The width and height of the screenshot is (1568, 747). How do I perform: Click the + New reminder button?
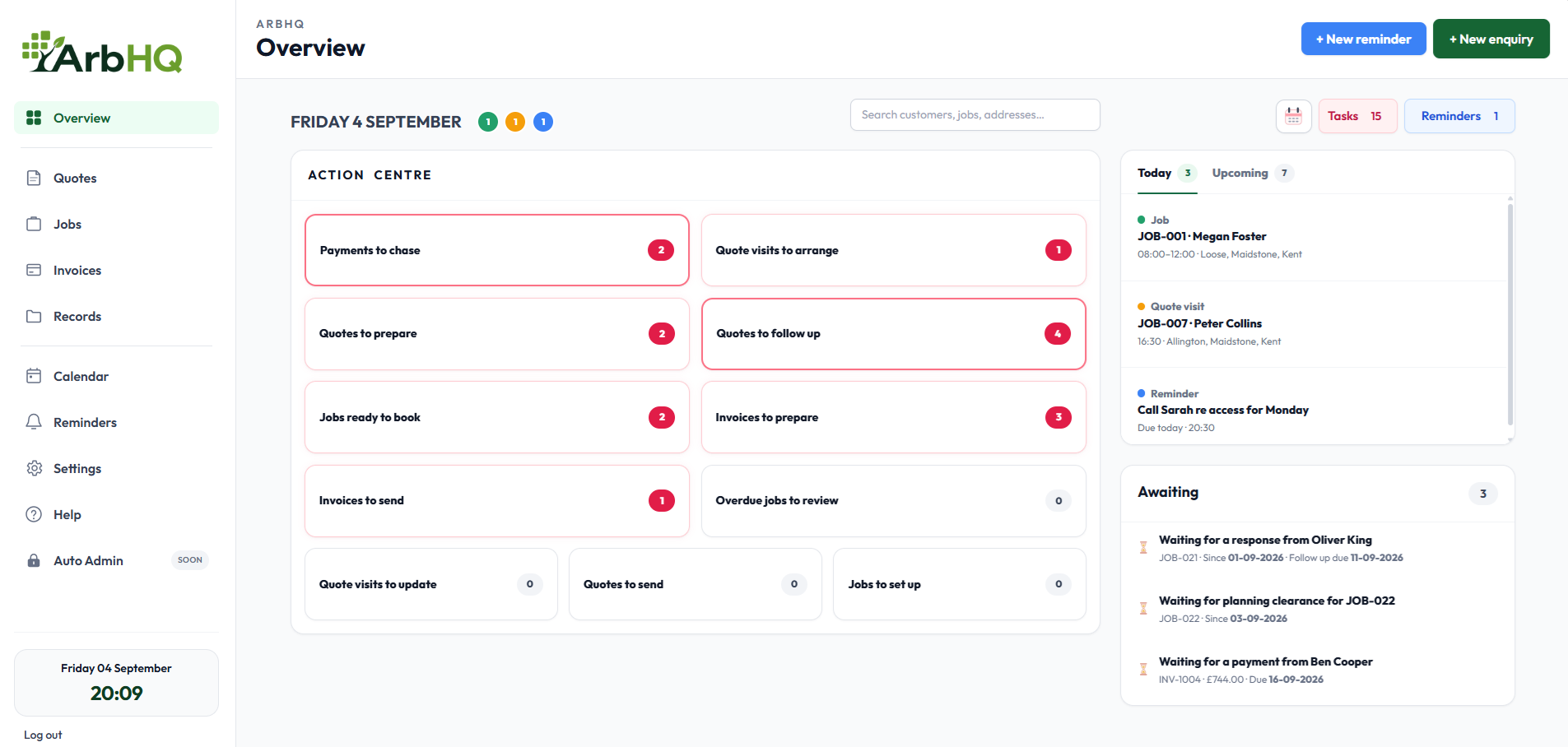[1364, 39]
